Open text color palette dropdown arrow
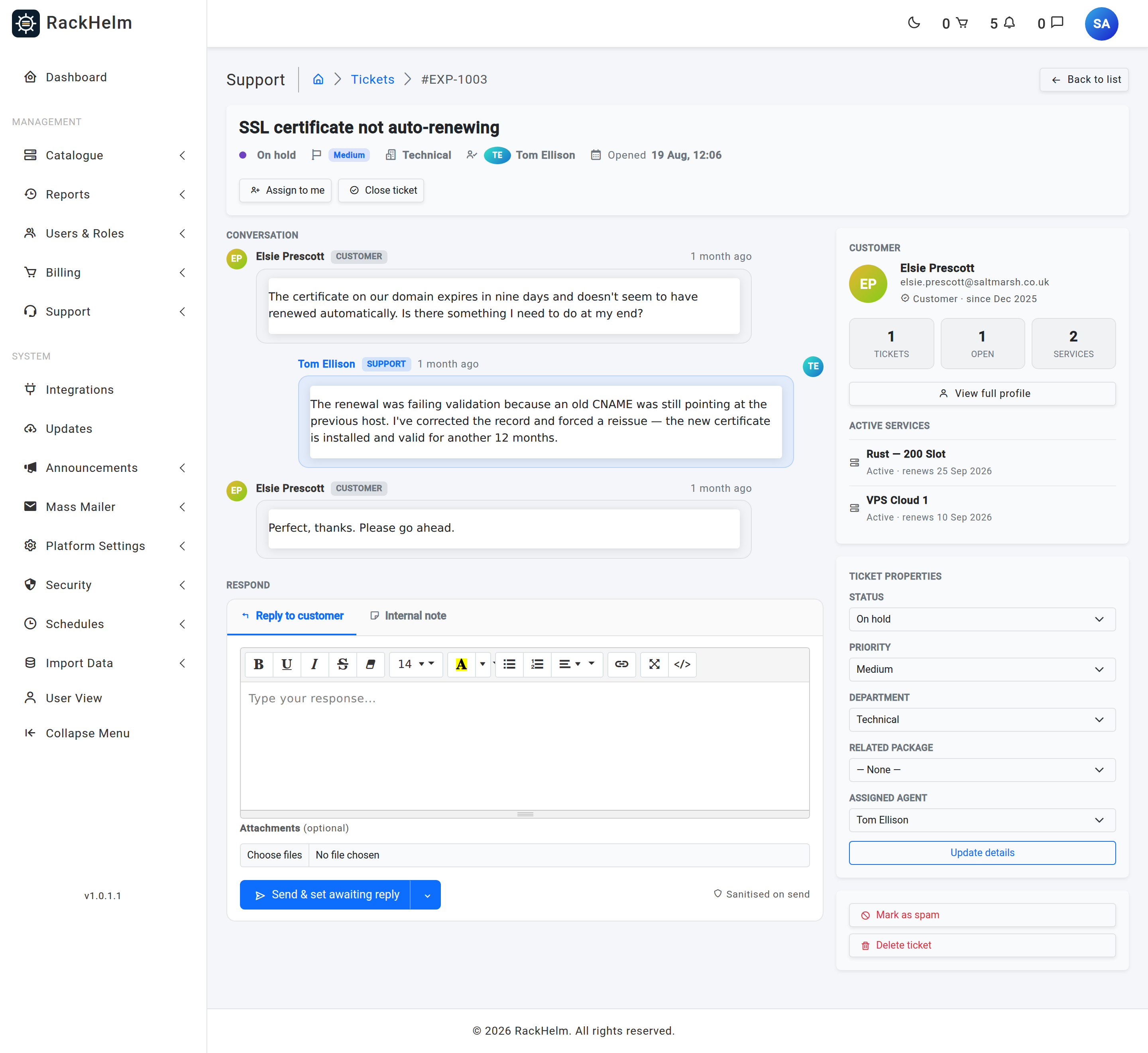 [483, 664]
